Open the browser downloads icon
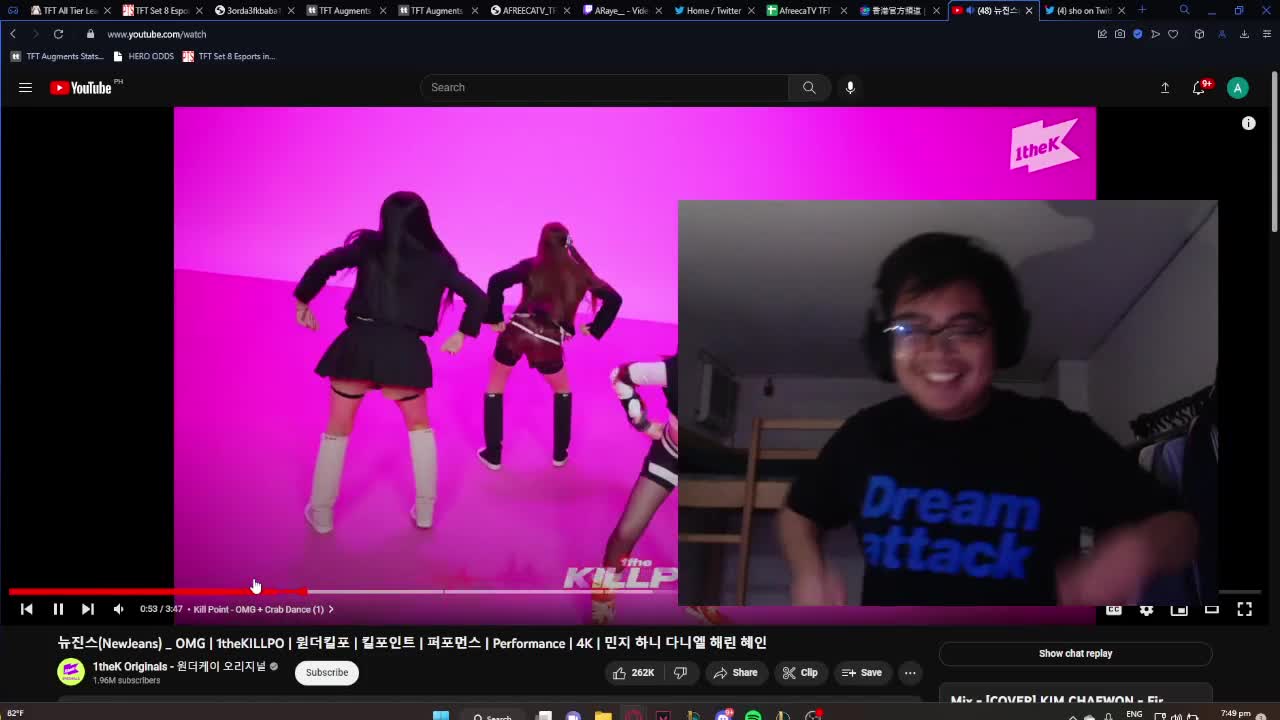Image resolution: width=1280 pixels, height=720 pixels. tap(1244, 34)
